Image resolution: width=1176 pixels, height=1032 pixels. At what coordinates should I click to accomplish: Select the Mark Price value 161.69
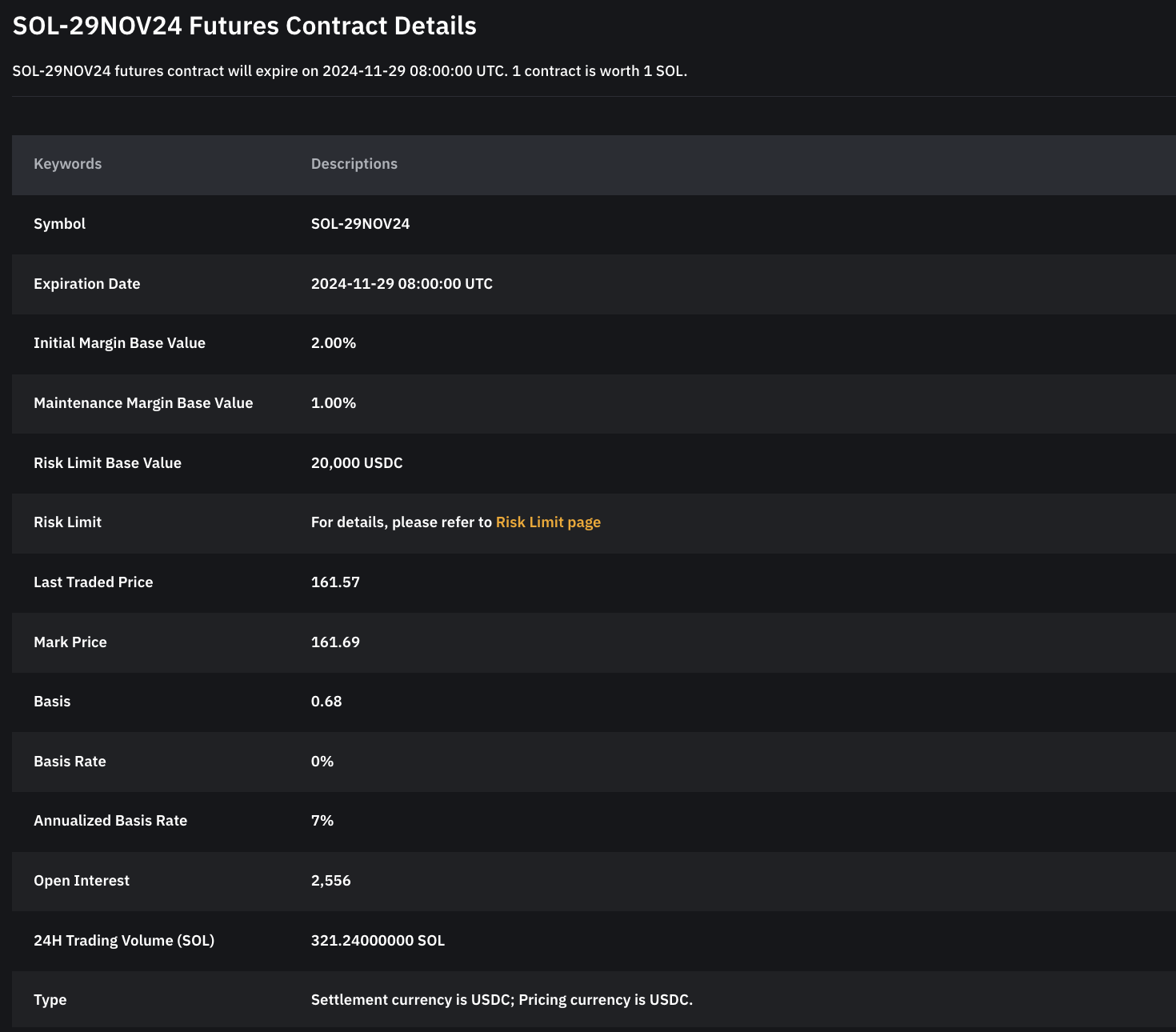click(335, 642)
